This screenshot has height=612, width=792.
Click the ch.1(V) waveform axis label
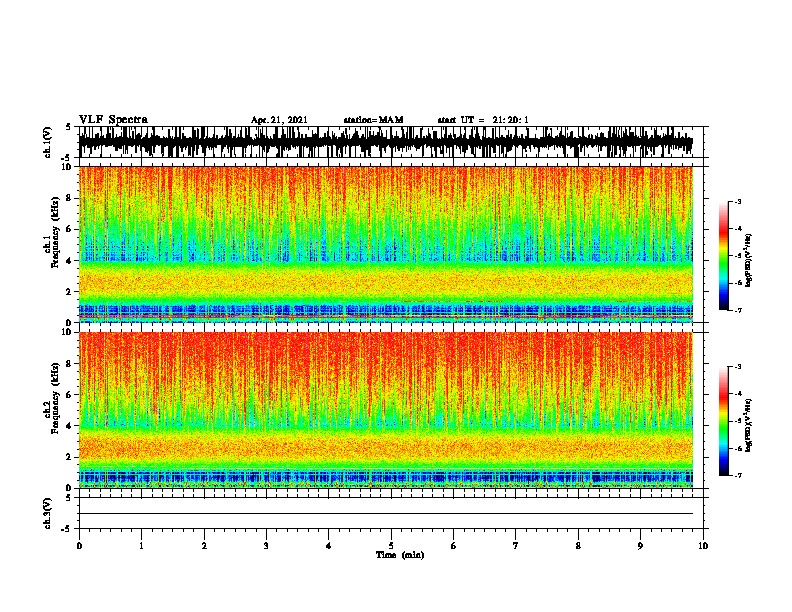[48, 142]
